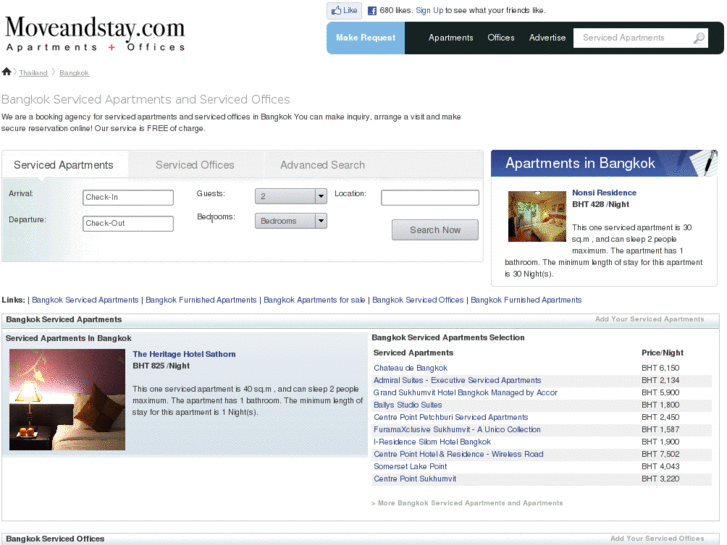Select BHT 428 /Night text
The width and height of the screenshot is (727, 545).
click(x=600, y=205)
